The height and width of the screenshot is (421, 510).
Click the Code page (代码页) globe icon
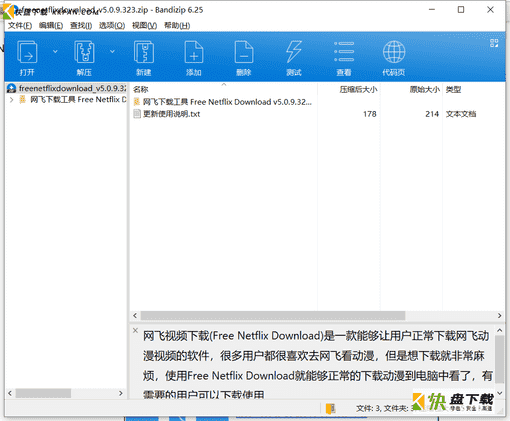click(x=394, y=52)
